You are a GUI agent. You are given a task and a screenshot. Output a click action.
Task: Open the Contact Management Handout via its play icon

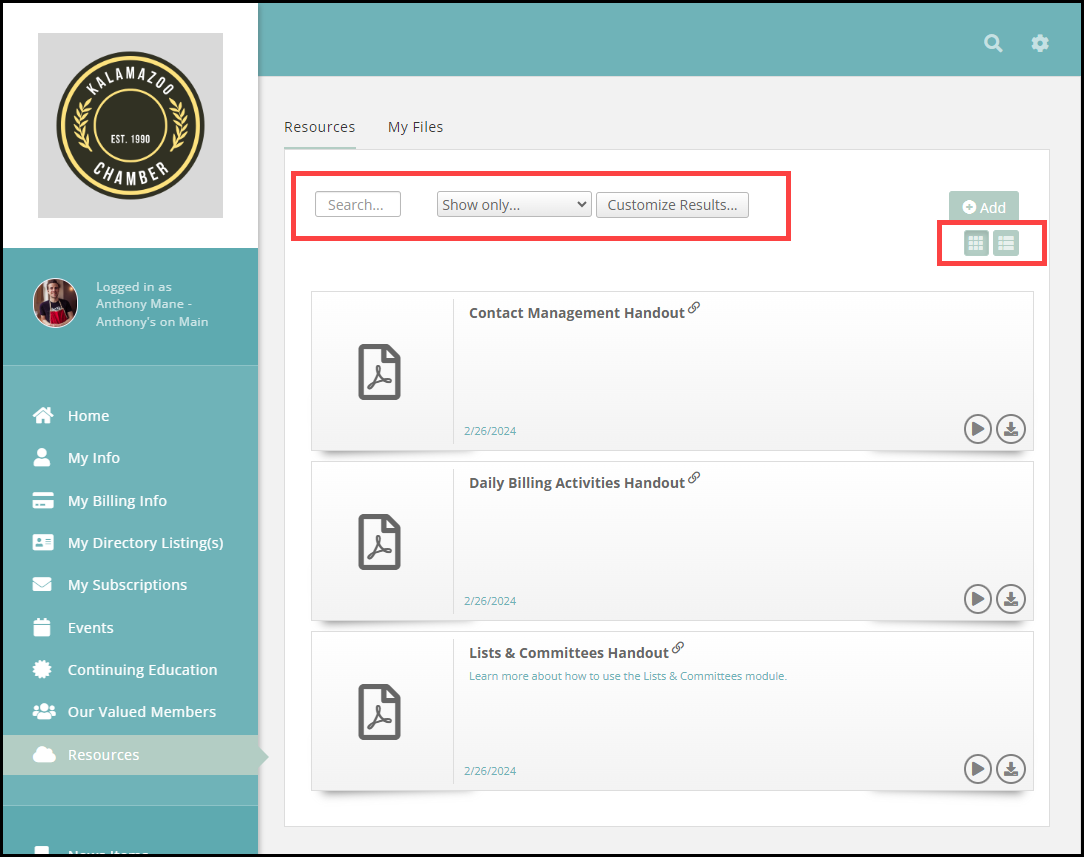click(x=977, y=429)
